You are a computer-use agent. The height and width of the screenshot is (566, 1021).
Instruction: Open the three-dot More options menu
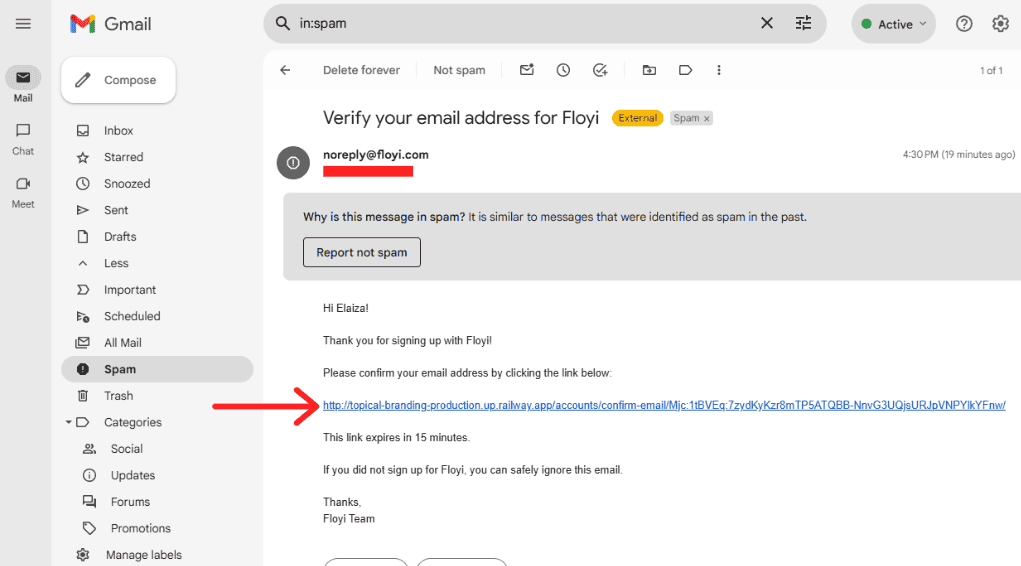pyautogui.click(x=719, y=70)
